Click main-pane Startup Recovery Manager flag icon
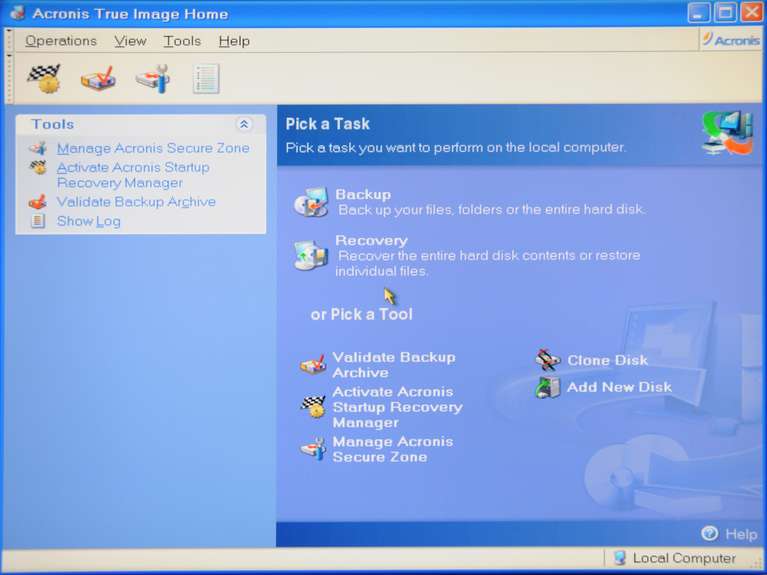The width and height of the screenshot is (767, 575). (x=313, y=407)
